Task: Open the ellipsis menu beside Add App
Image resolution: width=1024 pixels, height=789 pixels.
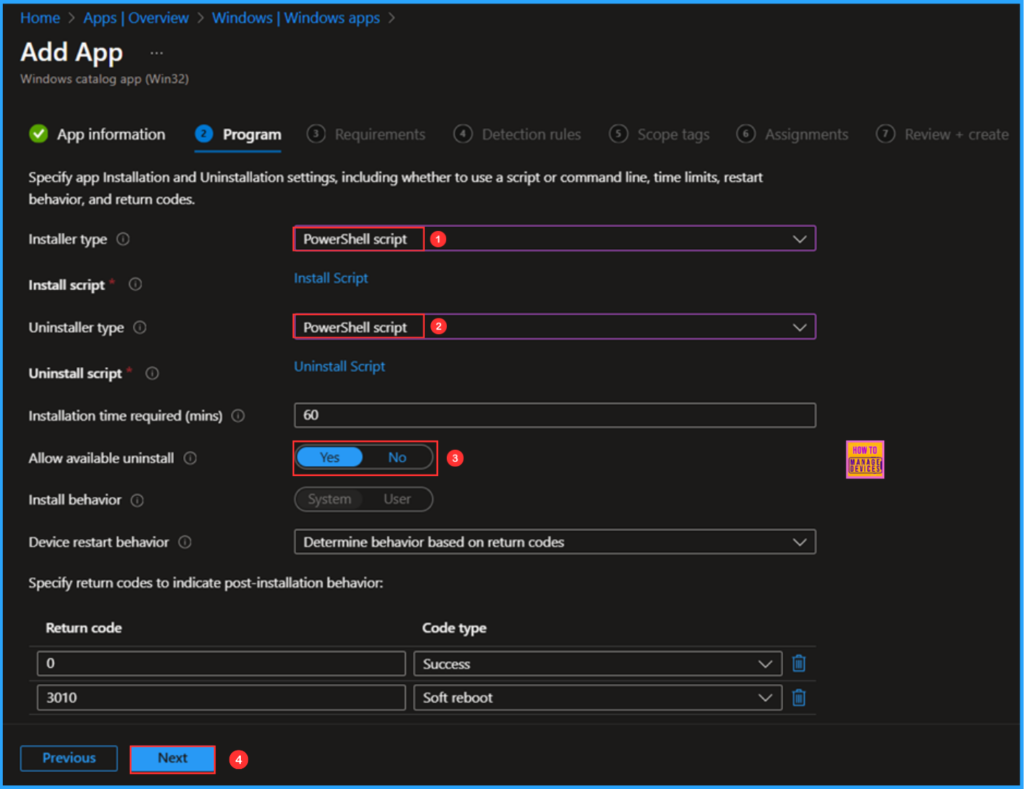Action: point(155,52)
